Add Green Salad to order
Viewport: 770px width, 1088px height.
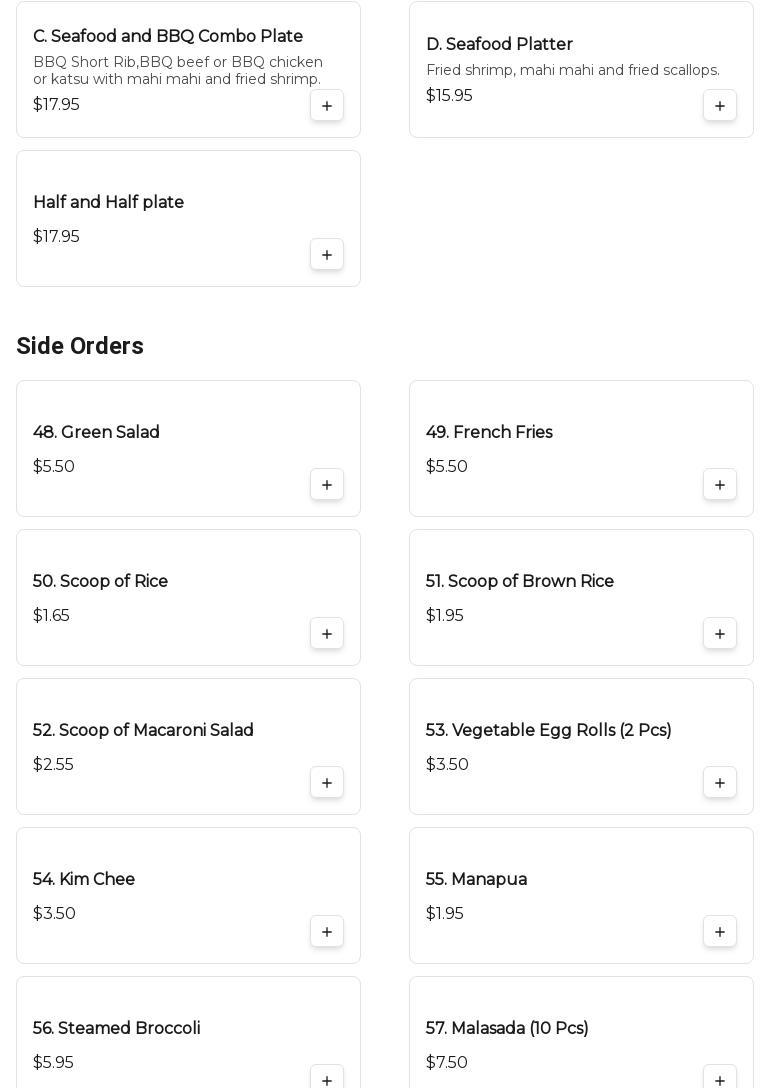327,485
